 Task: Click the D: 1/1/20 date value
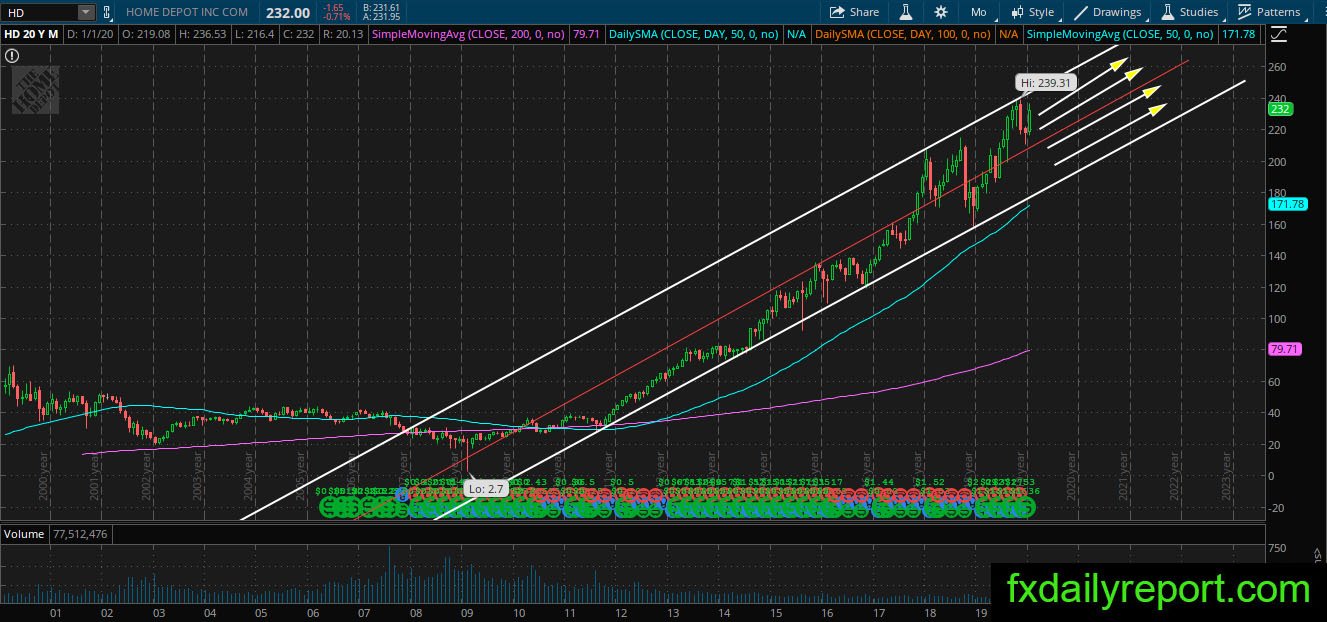89,34
